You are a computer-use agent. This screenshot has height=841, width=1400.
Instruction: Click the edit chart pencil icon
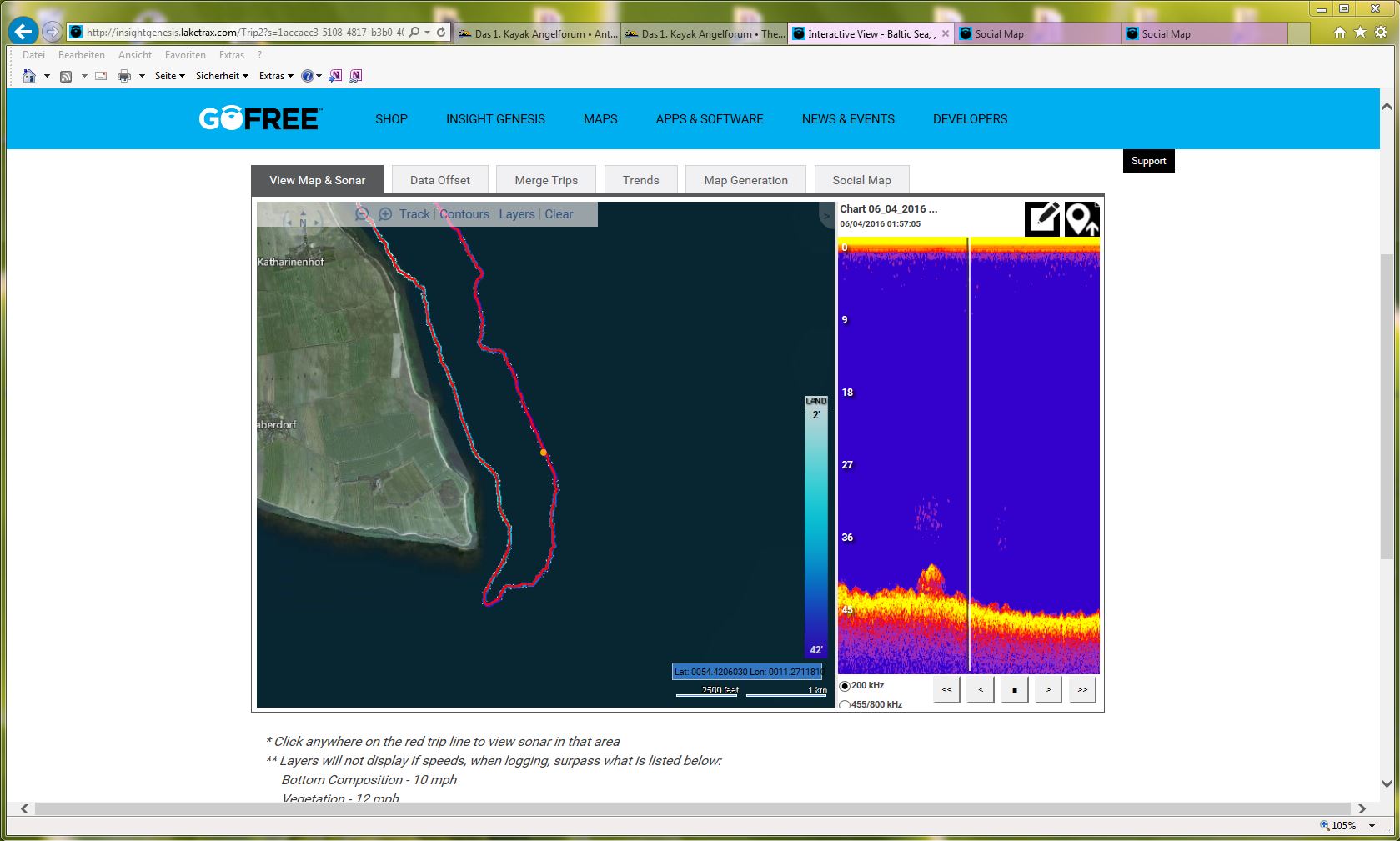point(1042,219)
